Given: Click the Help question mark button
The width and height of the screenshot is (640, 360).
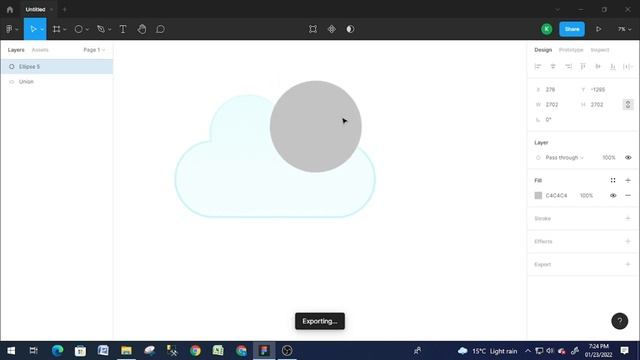Looking at the screenshot, I should (x=620, y=321).
